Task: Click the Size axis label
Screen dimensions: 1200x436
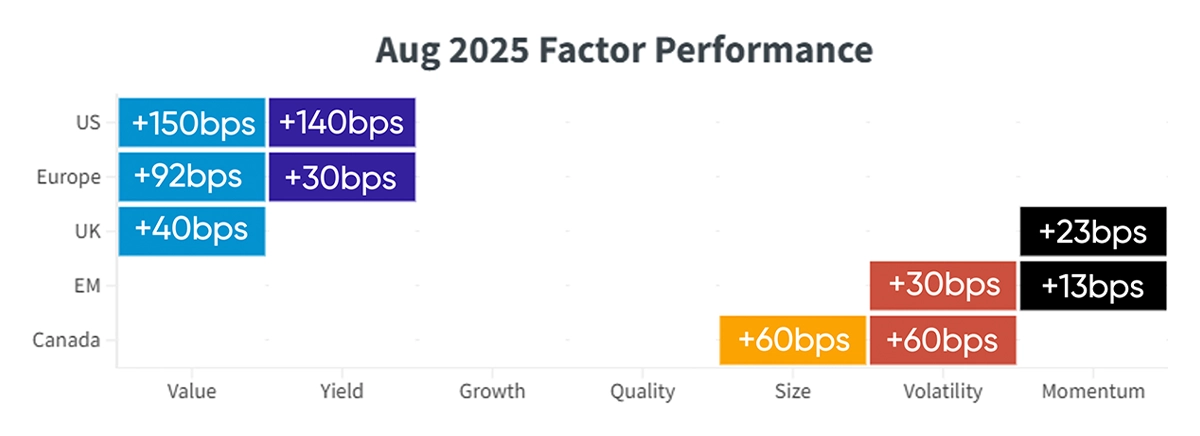Action: (x=793, y=391)
